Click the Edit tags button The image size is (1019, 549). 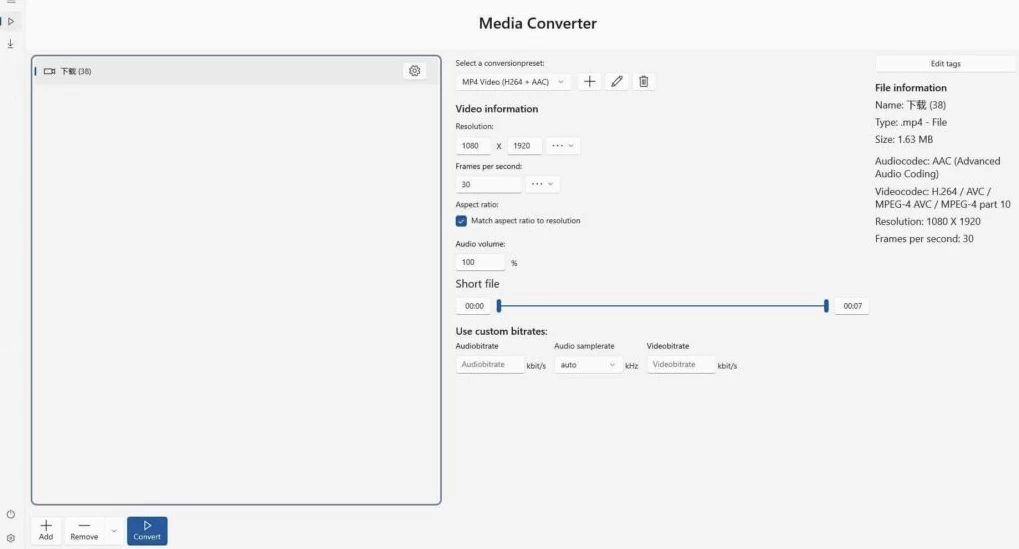pyautogui.click(x=945, y=63)
